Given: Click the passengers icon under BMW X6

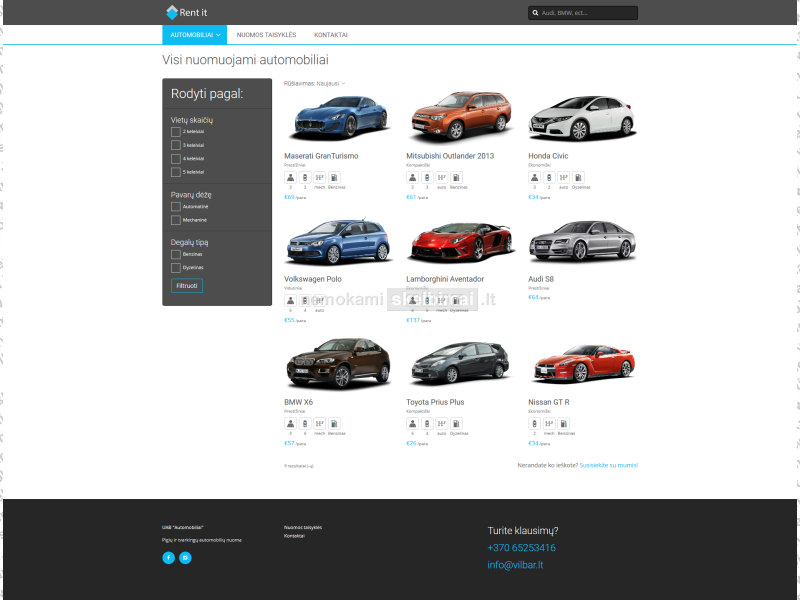Looking at the screenshot, I should point(290,423).
